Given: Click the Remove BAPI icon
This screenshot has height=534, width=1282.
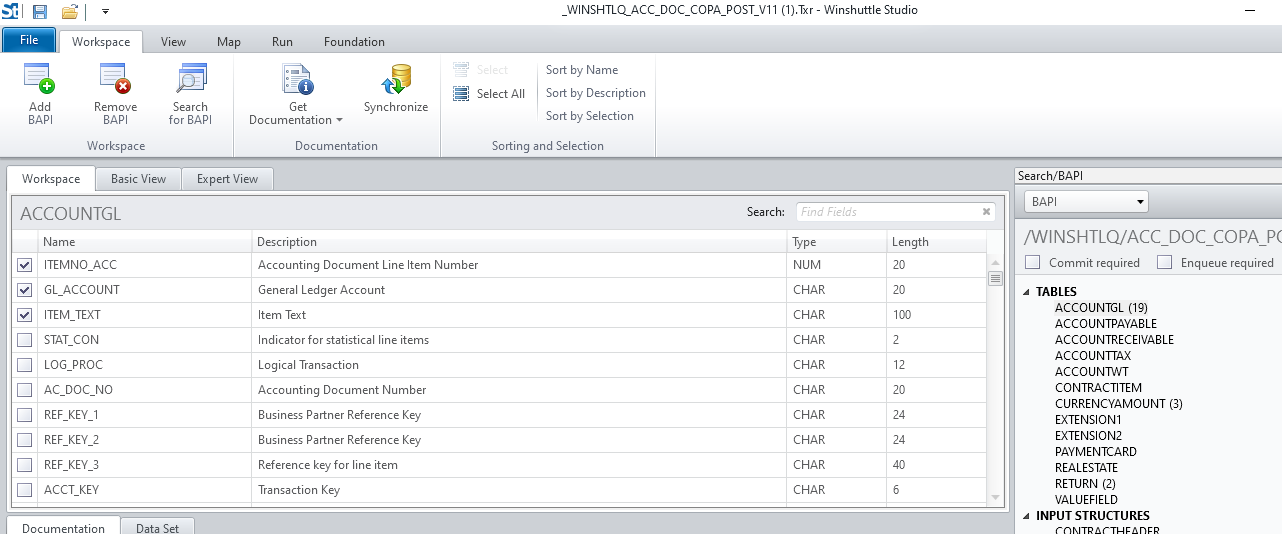Looking at the screenshot, I should 115,79.
